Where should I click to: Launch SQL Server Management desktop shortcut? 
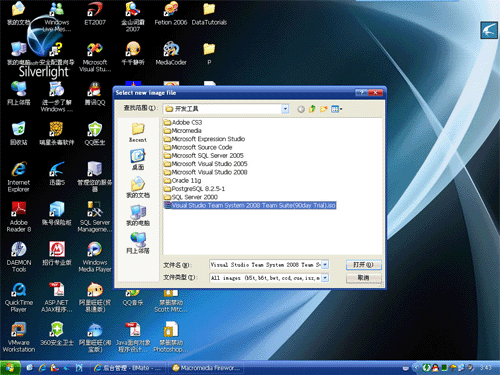[95, 217]
